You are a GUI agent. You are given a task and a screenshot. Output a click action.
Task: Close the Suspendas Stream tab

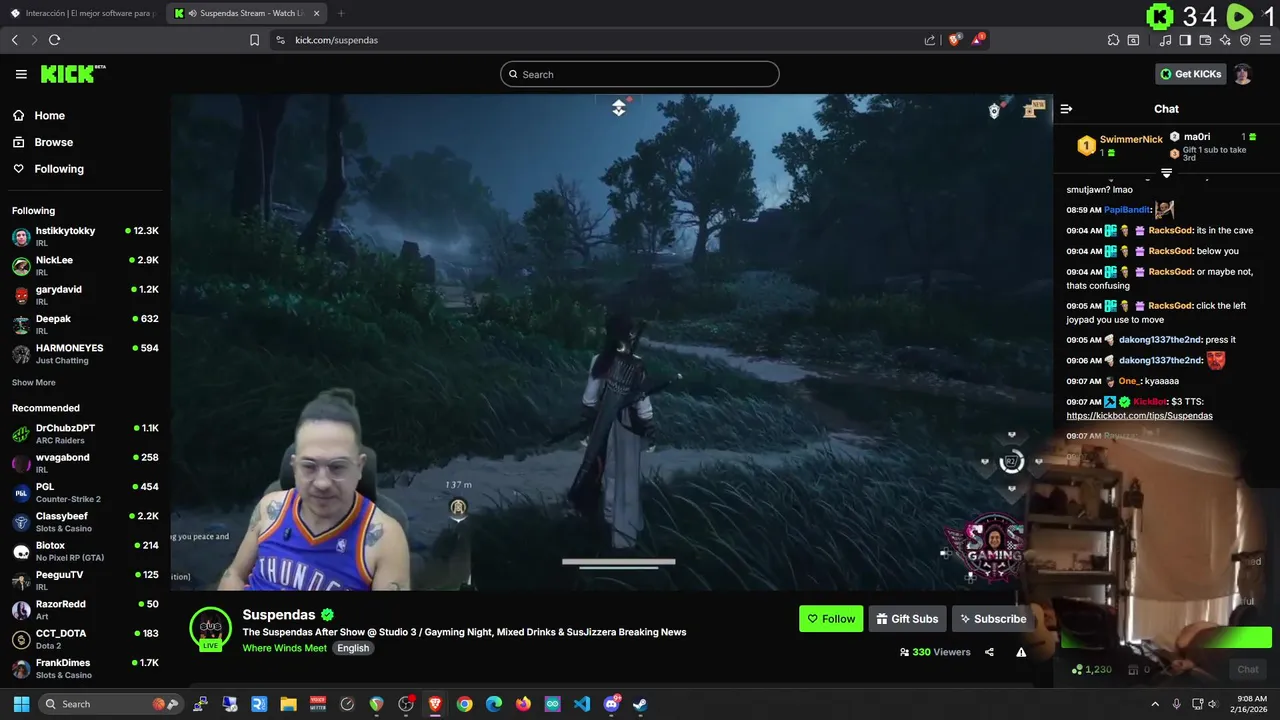click(x=316, y=13)
